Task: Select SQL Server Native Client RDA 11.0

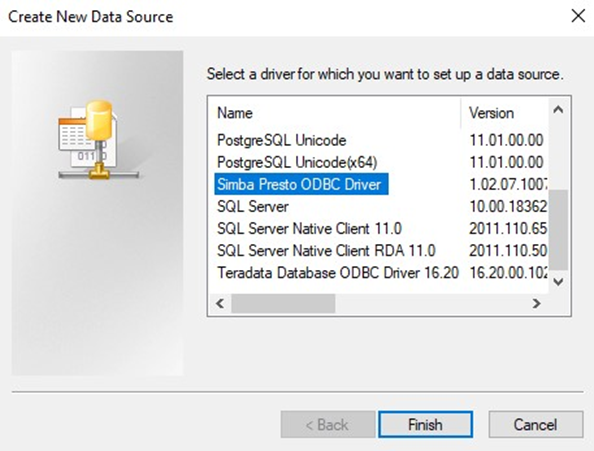Action: pos(326,251)
